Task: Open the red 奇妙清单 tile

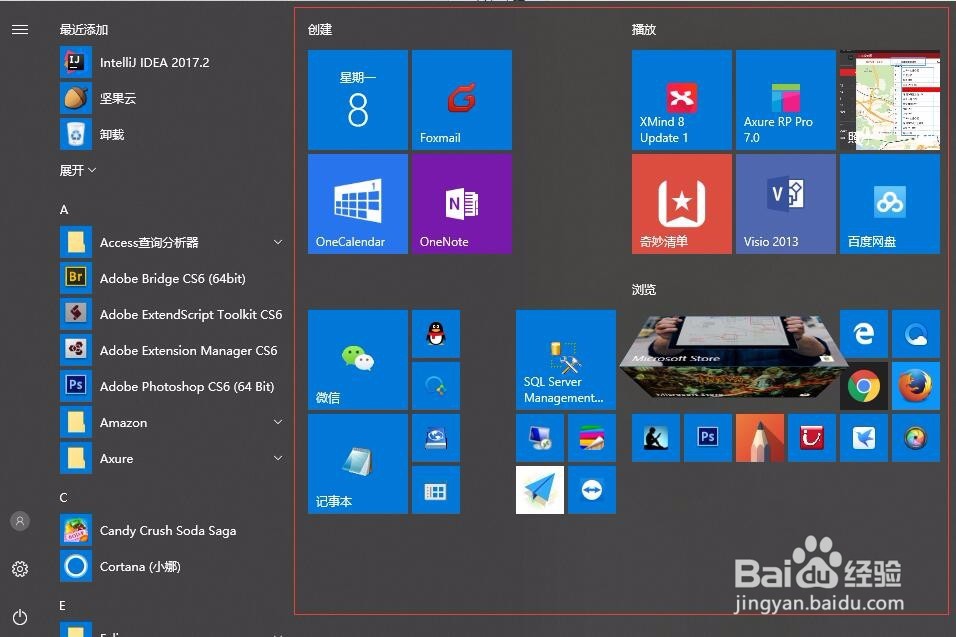Action: click(x=682, y=204)
